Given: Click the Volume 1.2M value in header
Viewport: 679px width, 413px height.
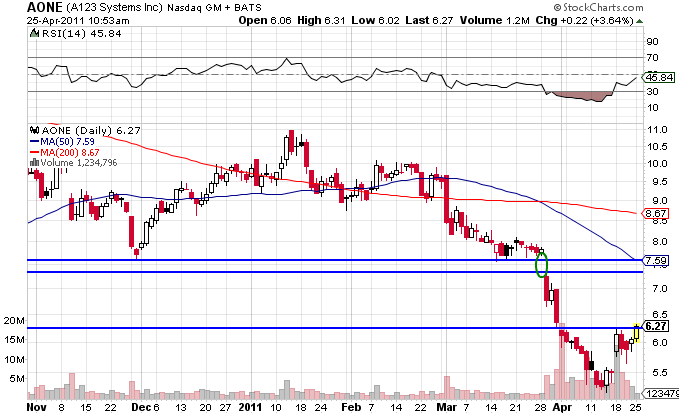Looking at the screenshot, I should point(495,20).
